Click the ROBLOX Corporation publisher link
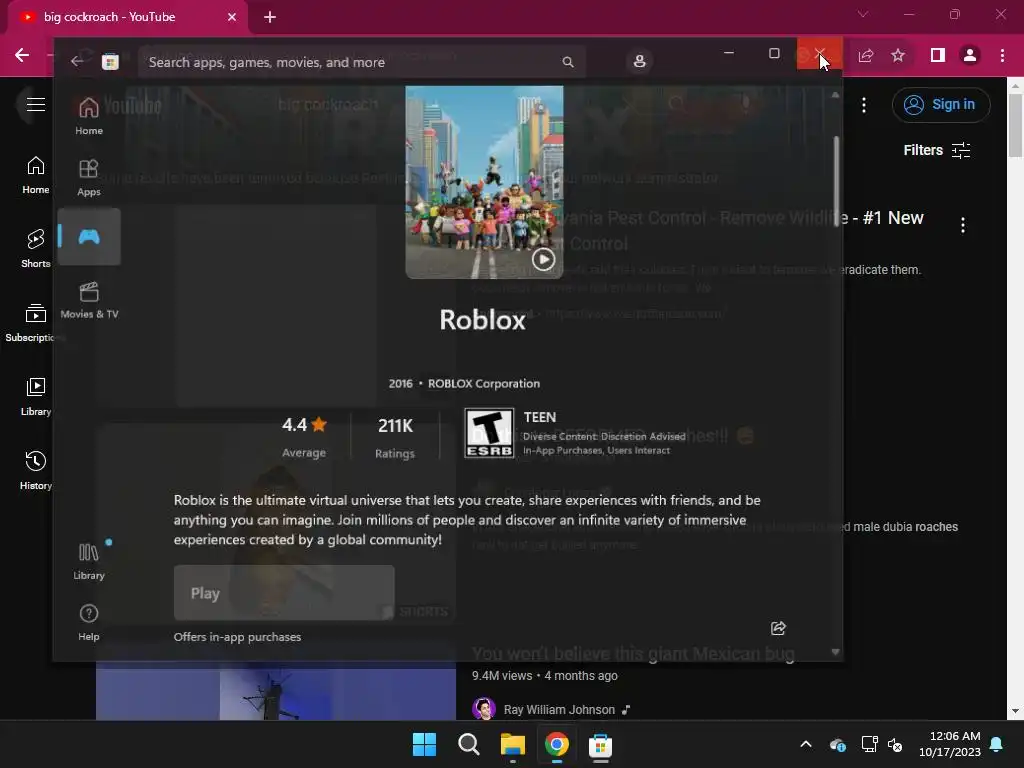Image resolution: width=1024 pixels, height=768 pixels. coord(484,383)
